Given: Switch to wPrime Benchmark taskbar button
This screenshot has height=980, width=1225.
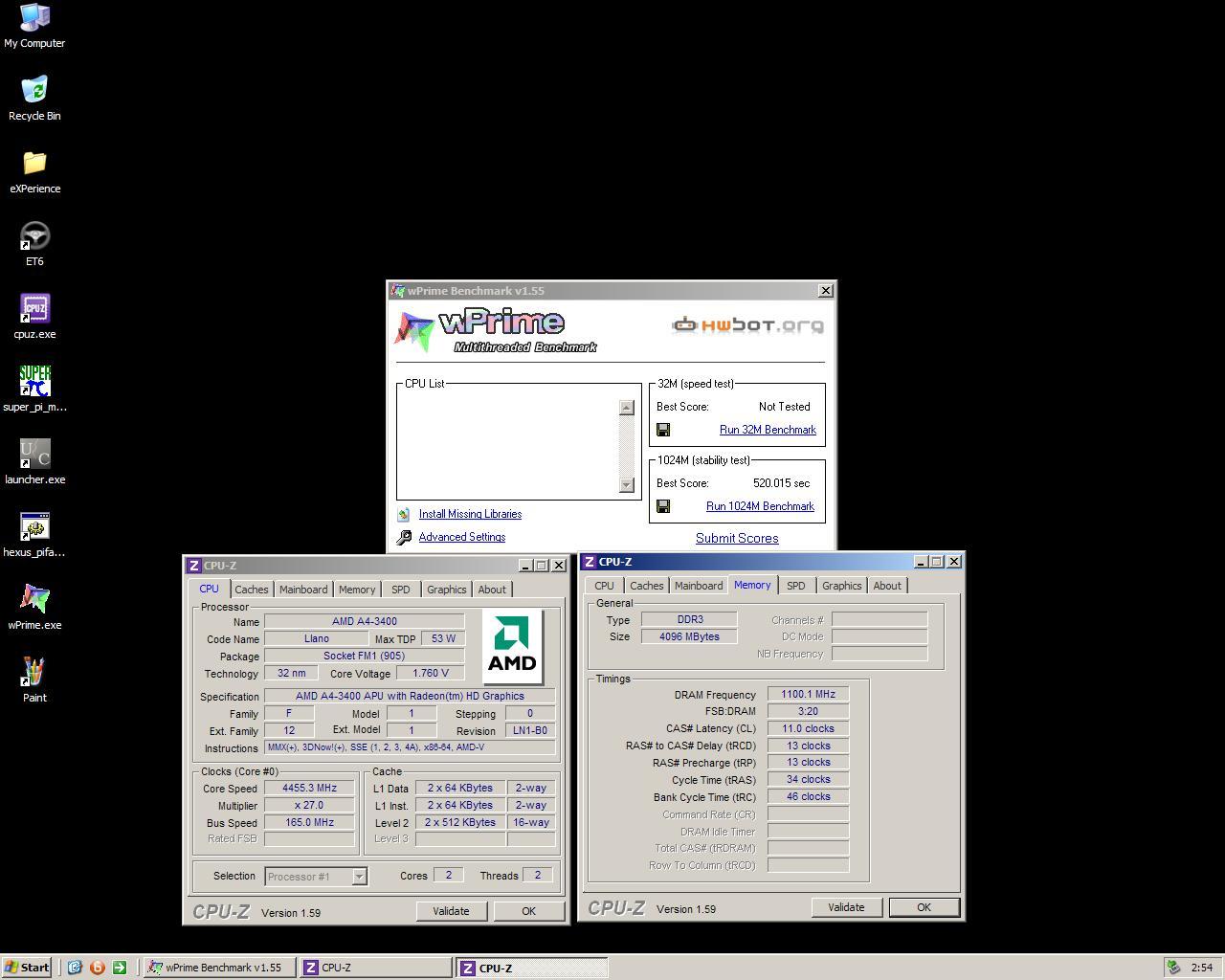Looking at the screenshot, I should (x=218, y=968).
